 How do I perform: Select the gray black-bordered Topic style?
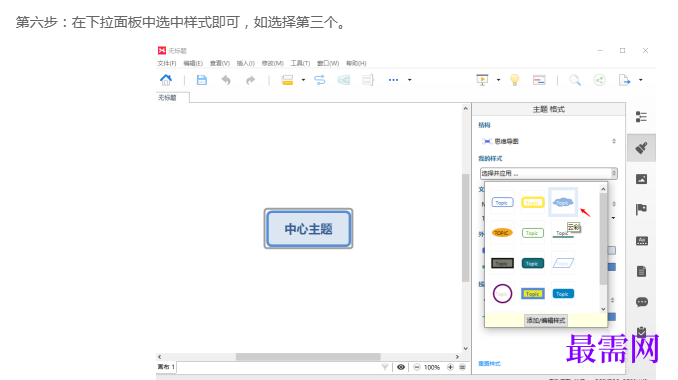(502, 263)
